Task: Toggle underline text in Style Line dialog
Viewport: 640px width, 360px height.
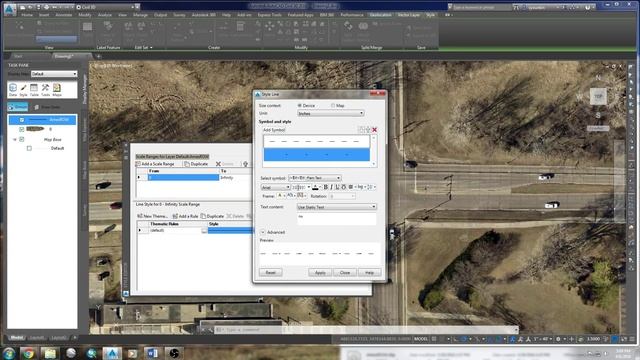Action: click(337, 187)
